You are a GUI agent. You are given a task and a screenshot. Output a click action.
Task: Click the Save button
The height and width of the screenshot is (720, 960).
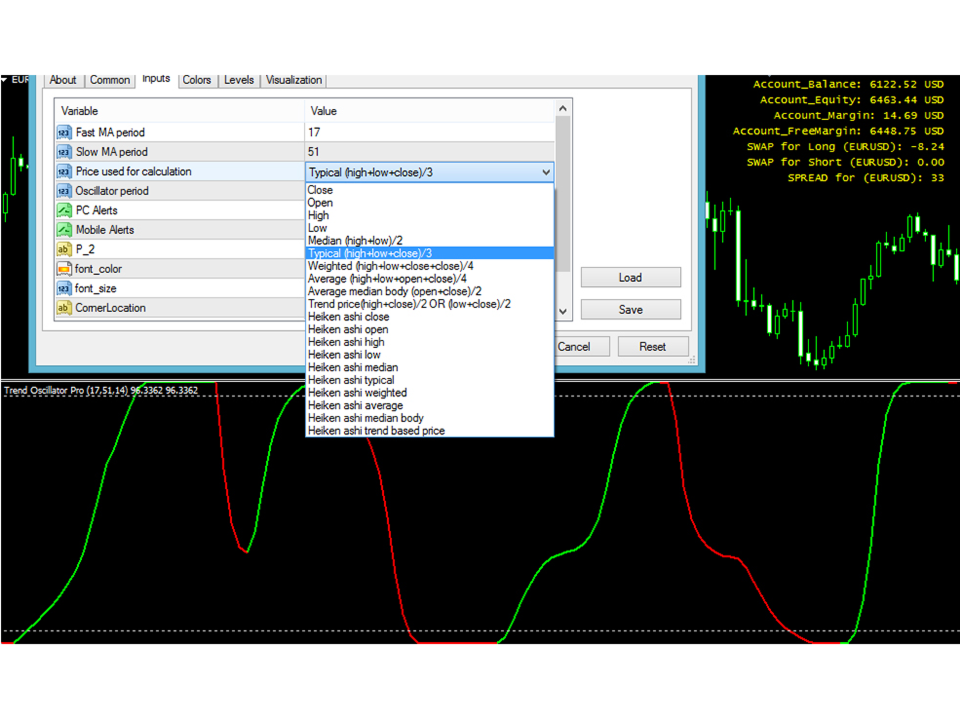point(631,310)
